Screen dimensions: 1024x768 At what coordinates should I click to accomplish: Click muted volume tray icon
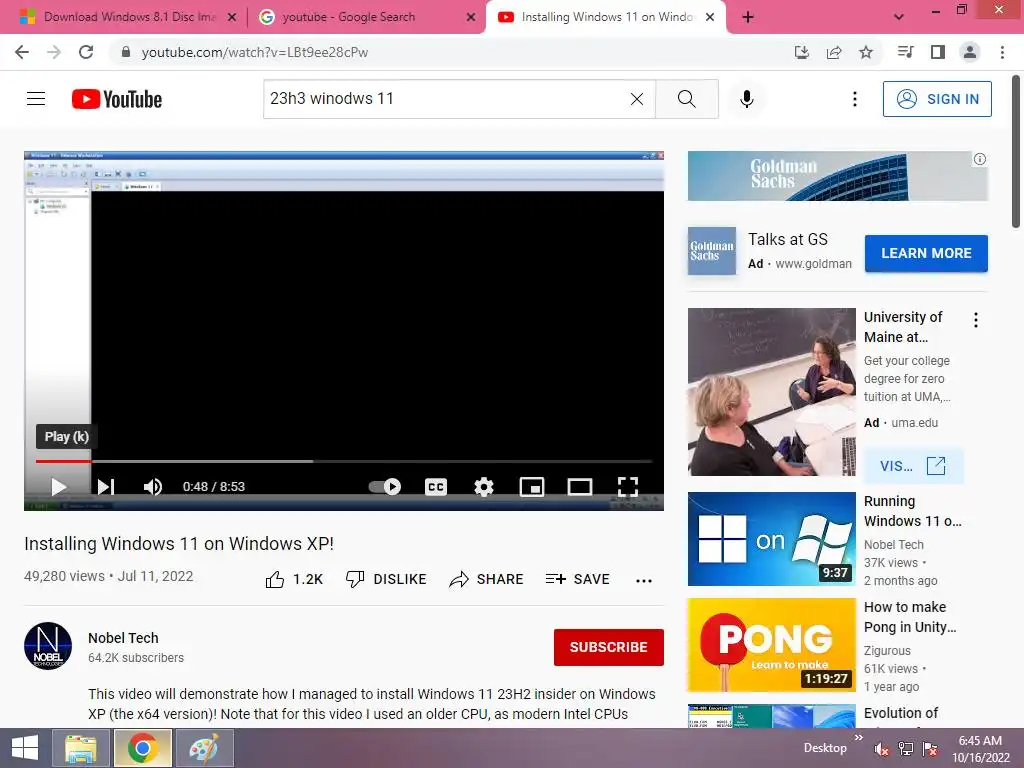(882, 750)
